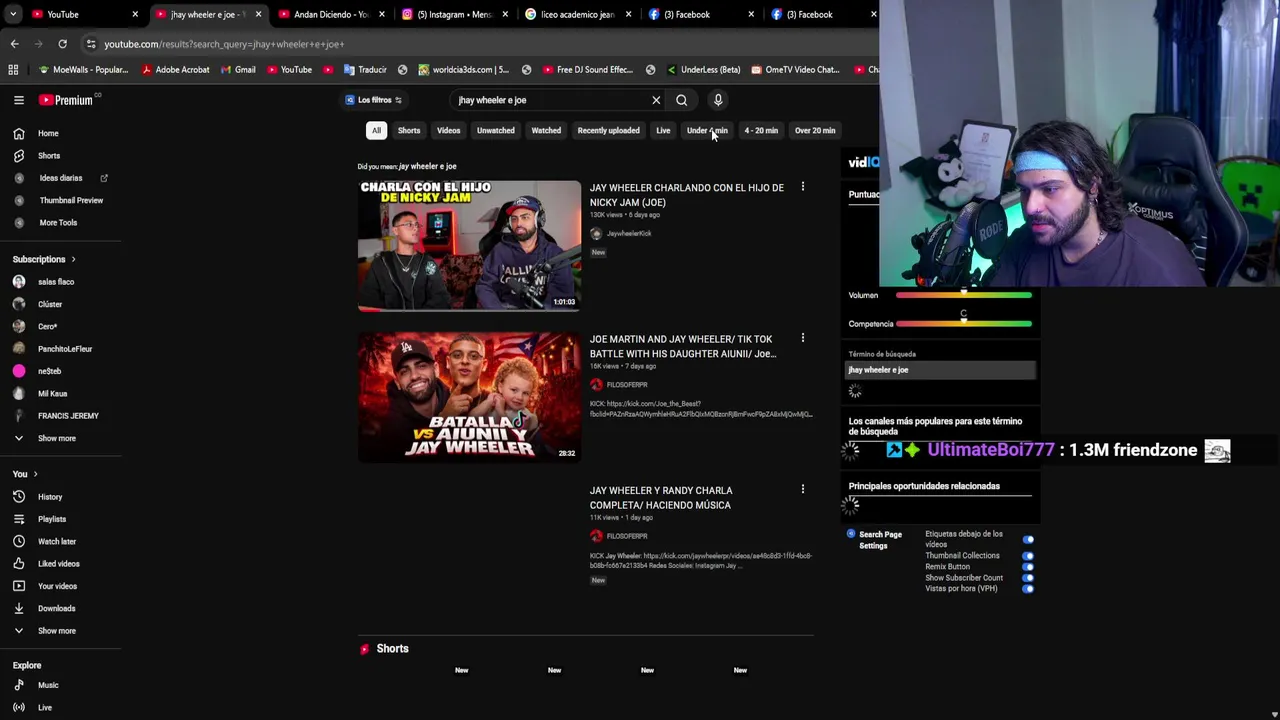The width and height of the screenshot is (1280, 720).
Task: Open Ideas diarias sidebar item
Action: tap(60, 178)
